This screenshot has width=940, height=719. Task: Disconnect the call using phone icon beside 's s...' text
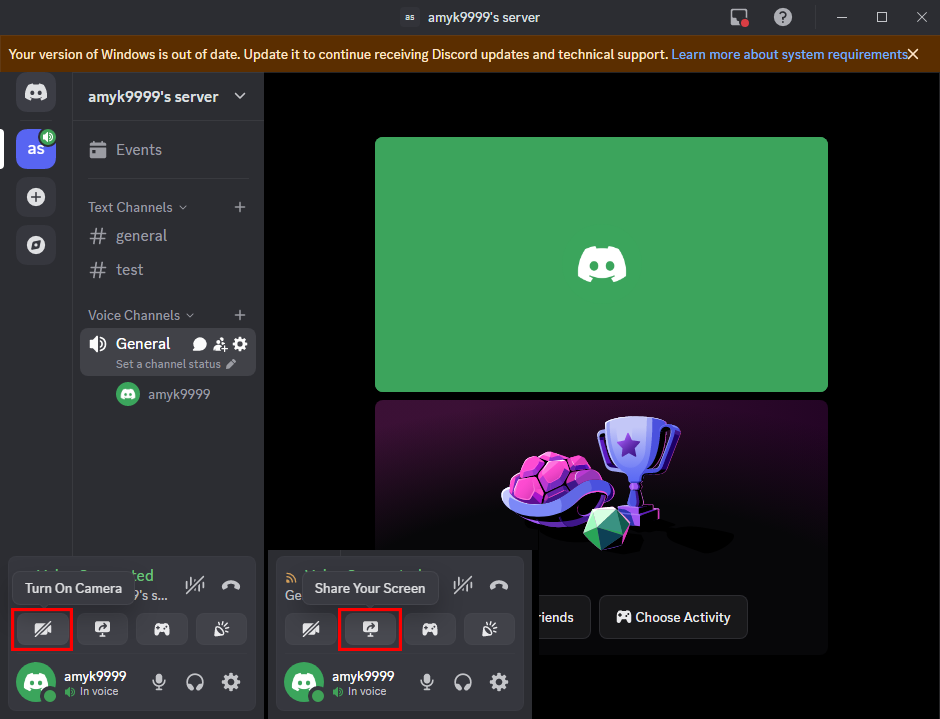click(x=231, y=585)
